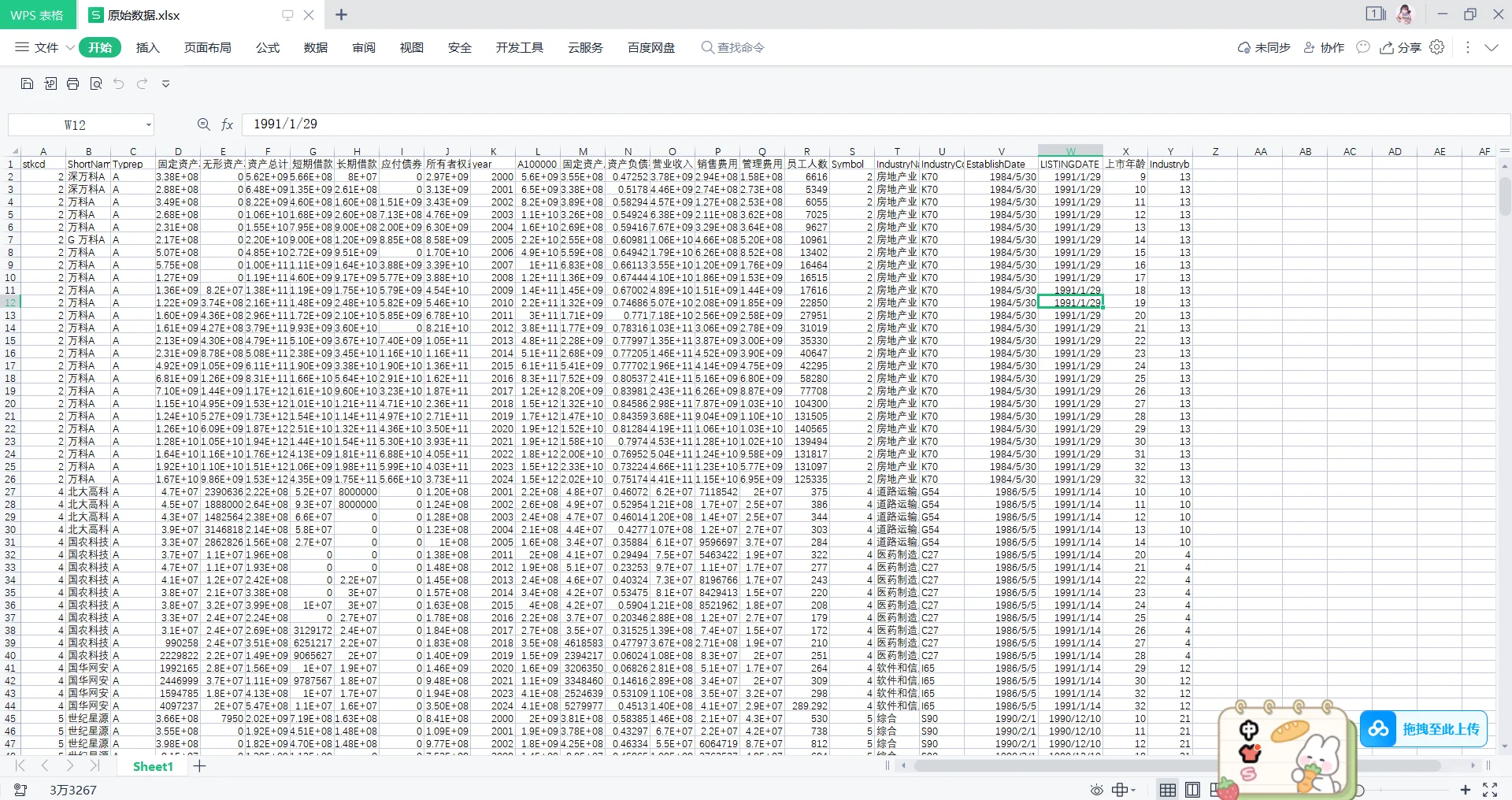This screenshot has width=1512, height=800.
Task: Click the EstablishDate header cell
Action: coord(1001,164)
